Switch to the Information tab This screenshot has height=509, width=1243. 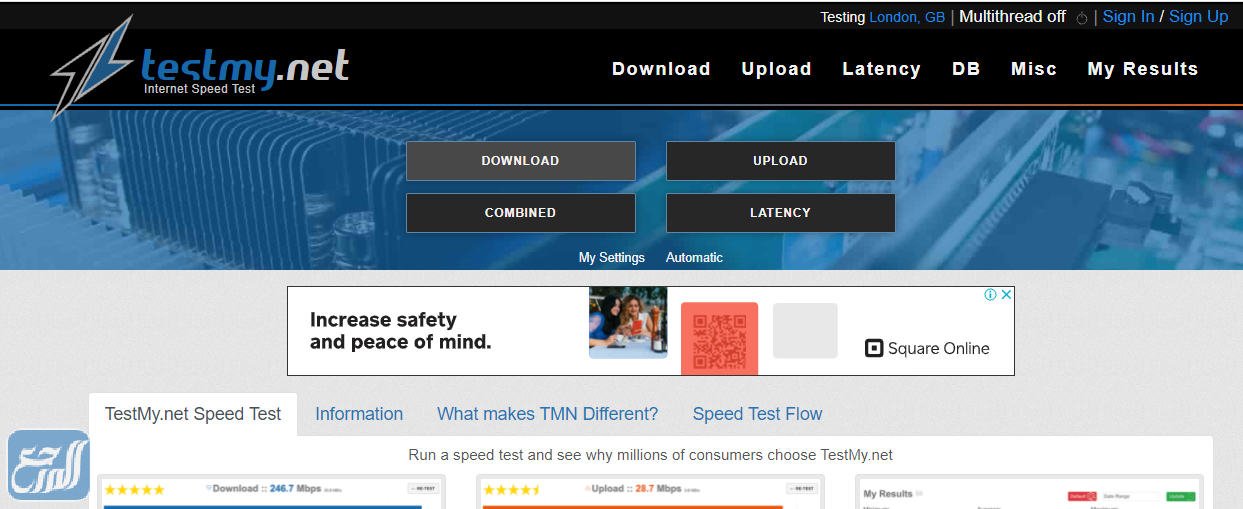359,414
